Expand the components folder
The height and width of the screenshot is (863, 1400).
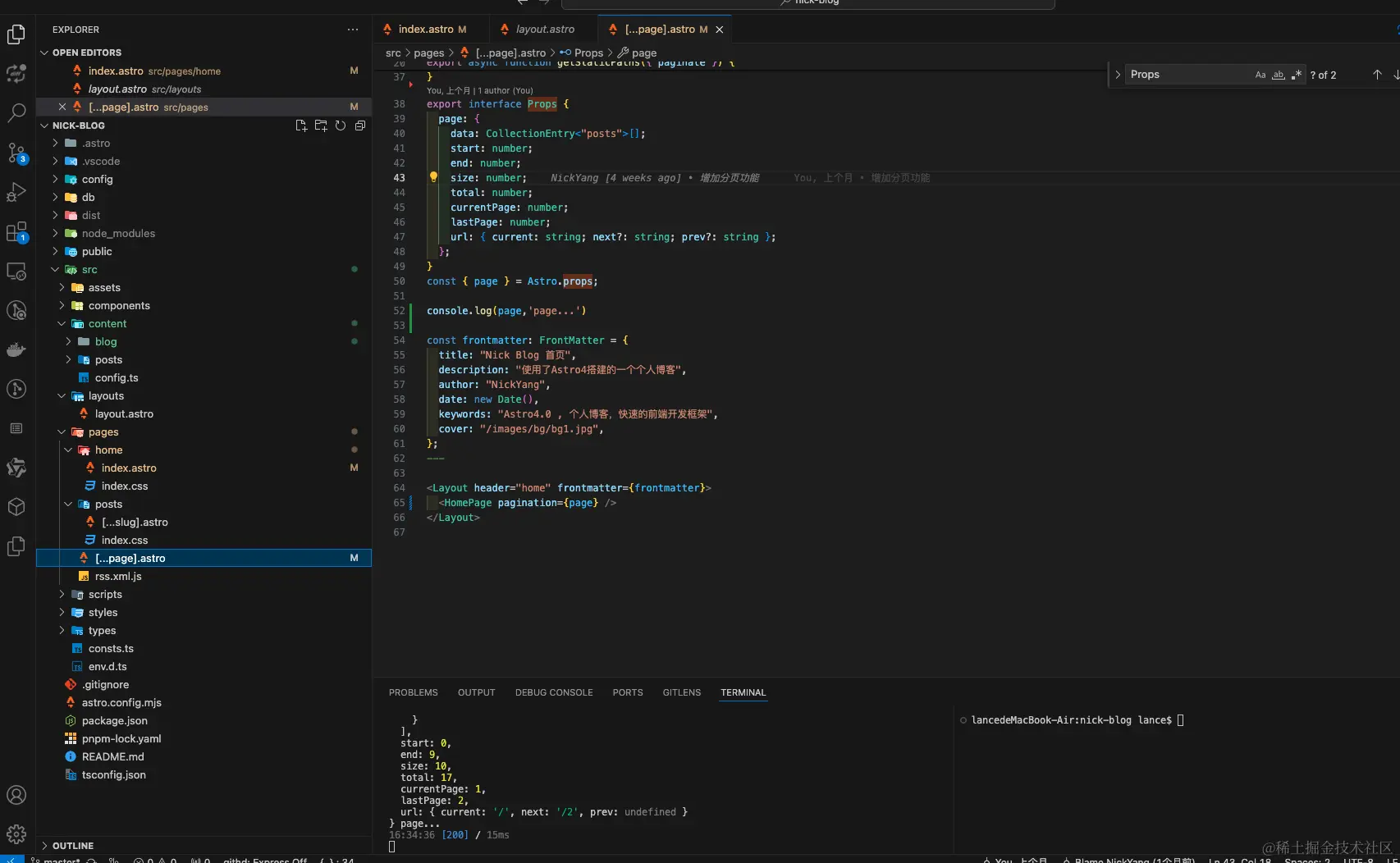pyautogui.click(x=119, y=306)
